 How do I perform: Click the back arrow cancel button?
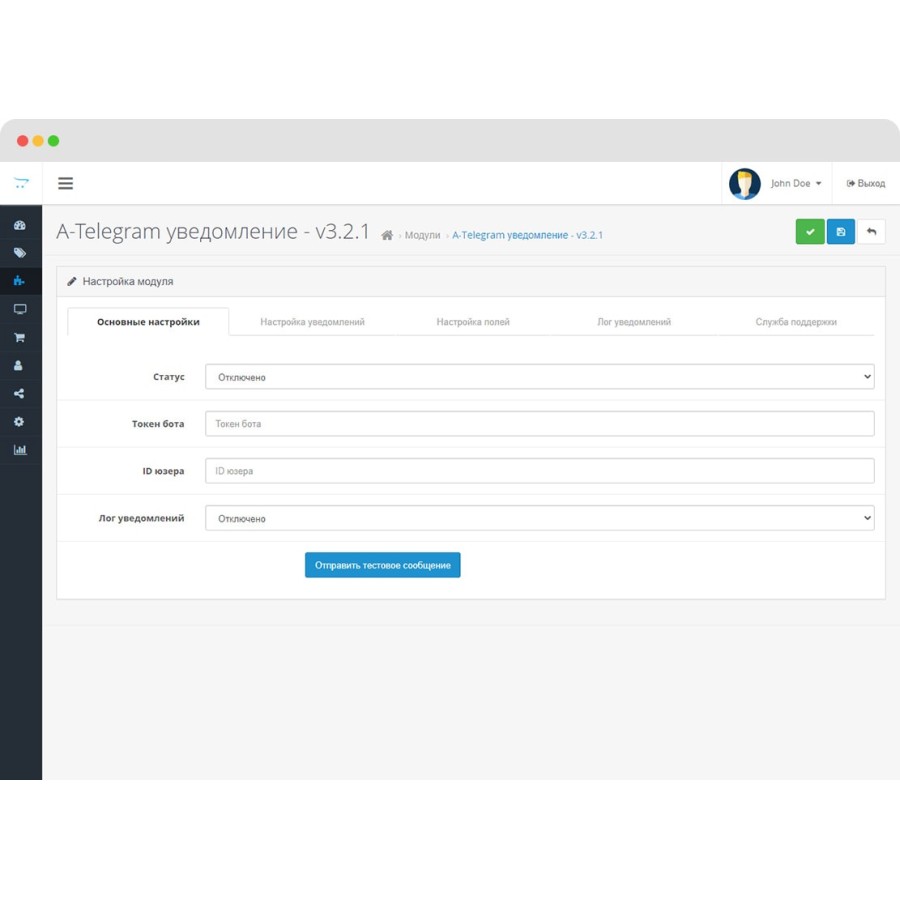click(x=871, y=231)
